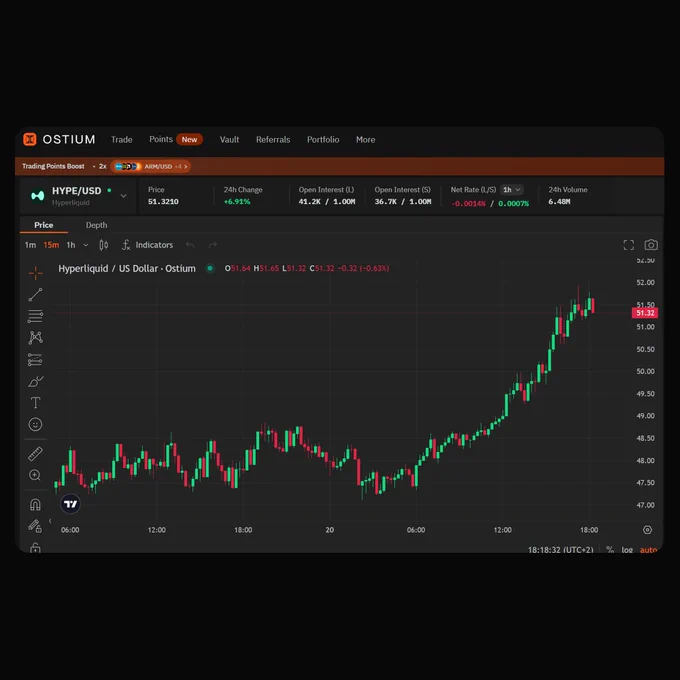This screenshot has height=680, width=680.
Task: Activate the zoom in tool
Action: 35,475
